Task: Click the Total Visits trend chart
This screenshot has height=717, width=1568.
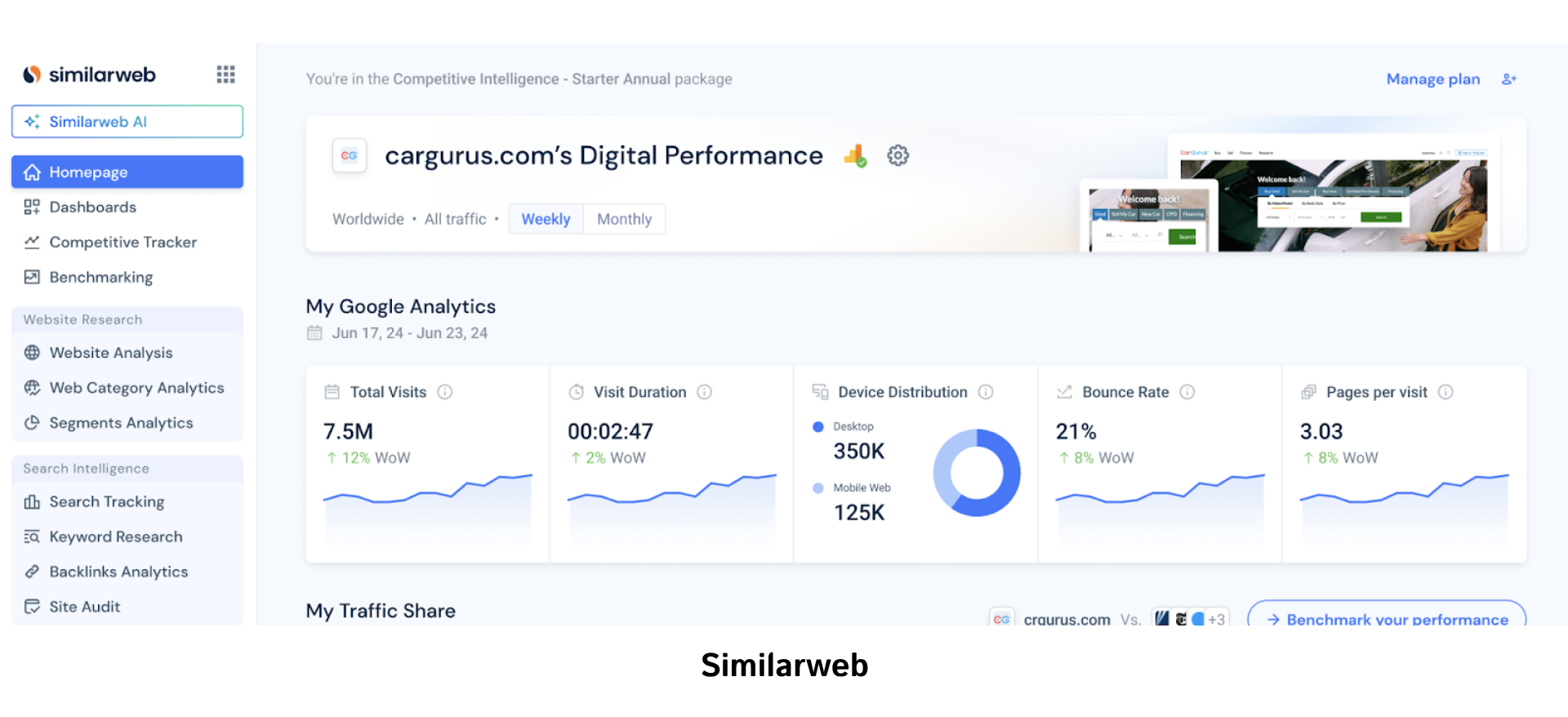Action: pyautogui.click(x=428, y=508)
